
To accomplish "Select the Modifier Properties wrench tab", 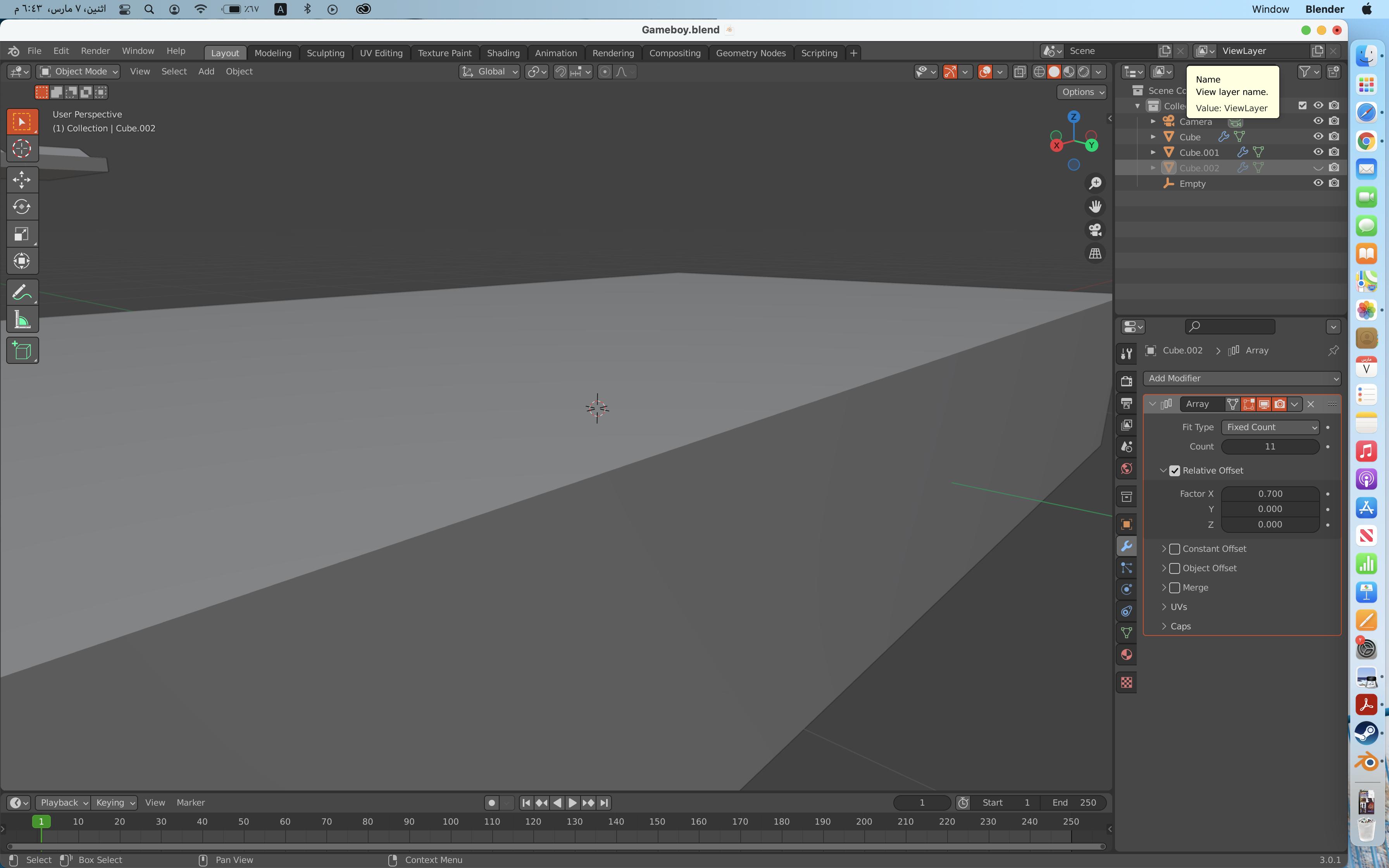I will pyautogui.click(x=1126, y=546).
